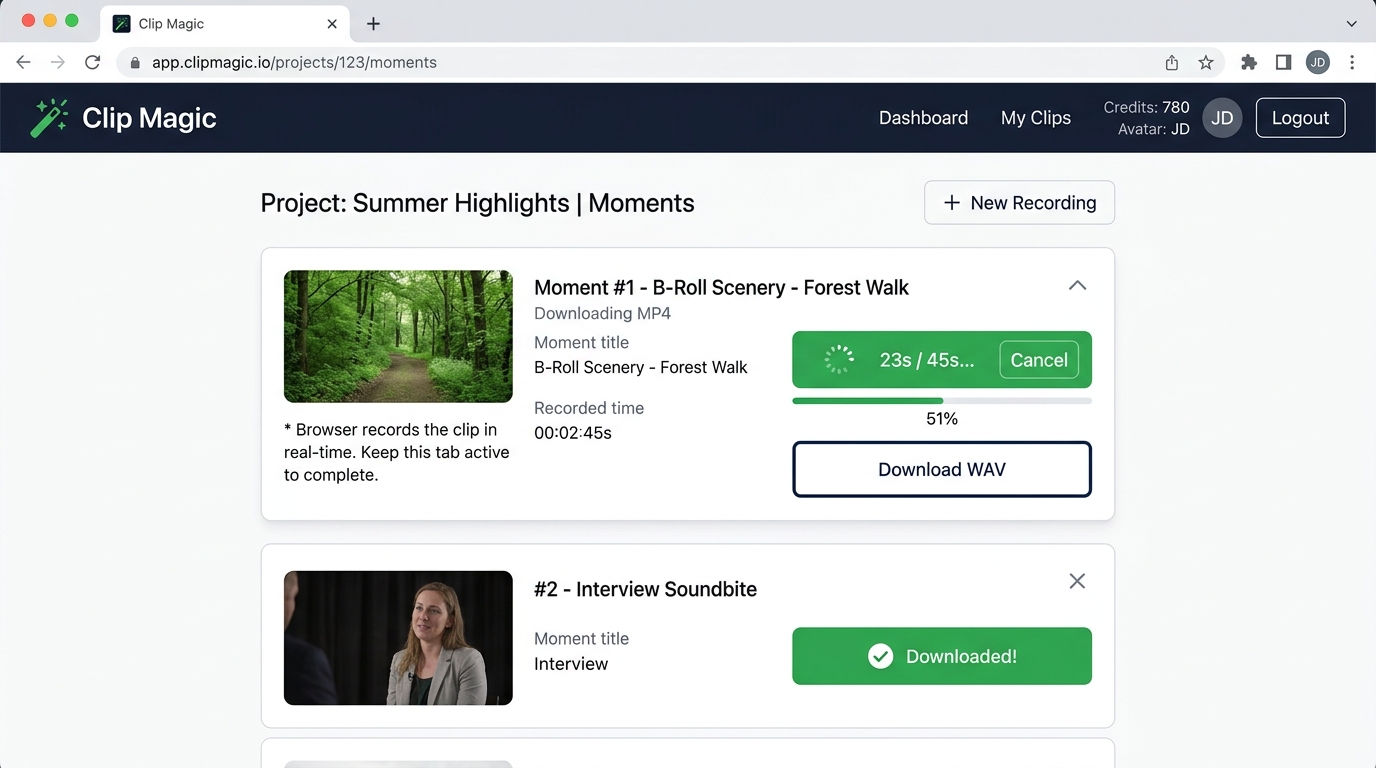Screen dimensions: 1376x768
Task: Click the #2 - Interview Soundbite heading
Action: point(645,589)
